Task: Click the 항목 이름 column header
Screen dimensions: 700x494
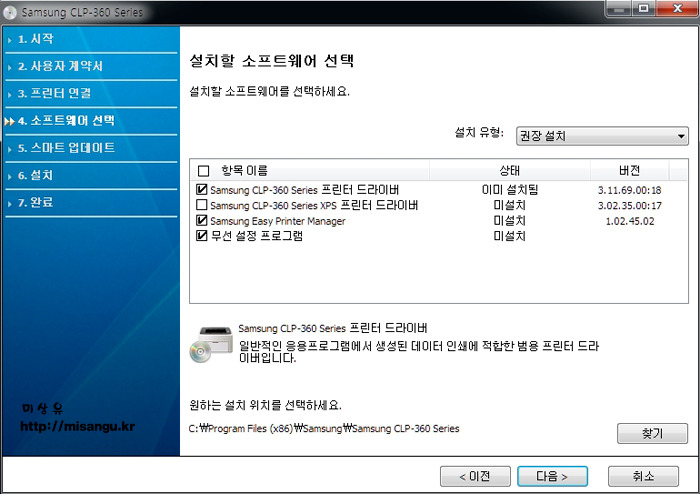Action: 244,170
